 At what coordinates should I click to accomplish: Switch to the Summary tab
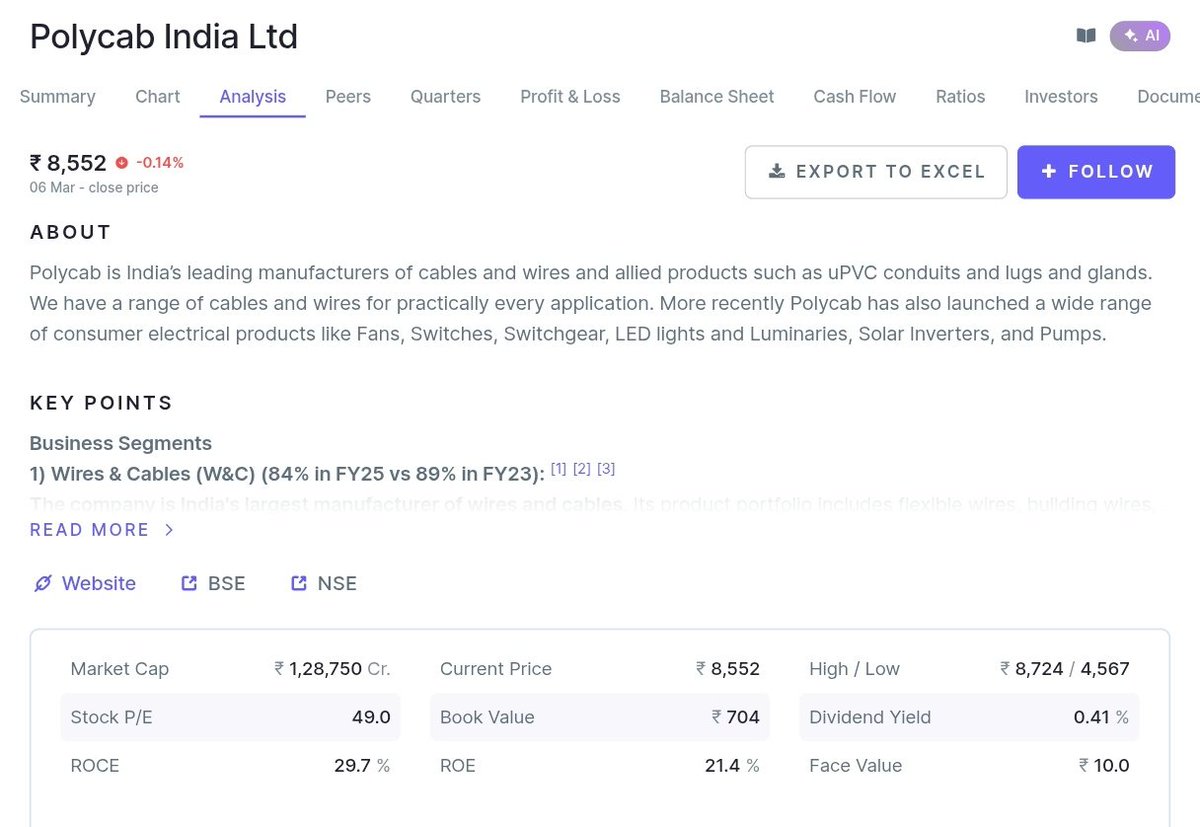(x=58, y=97)
